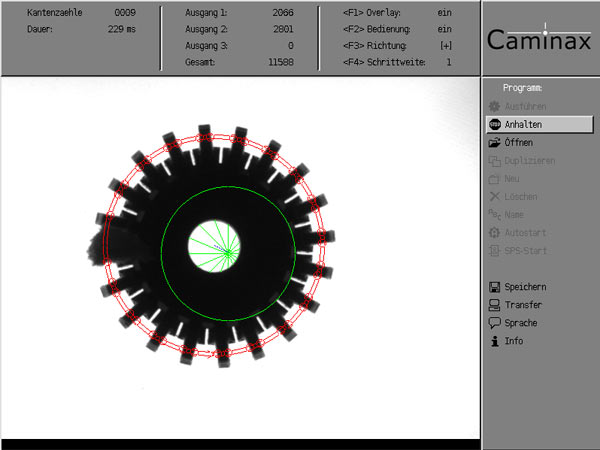
Task: Click the Info icon
Action: 494,341
